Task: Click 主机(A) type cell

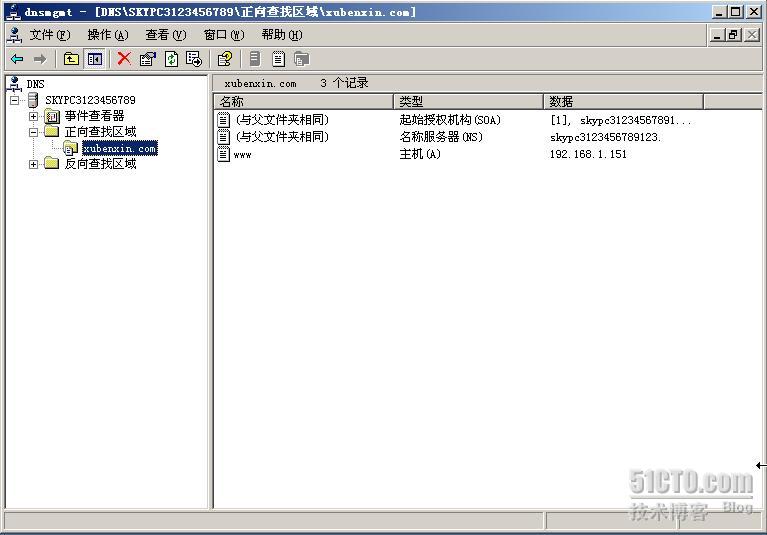Action: tap(420, 154)
